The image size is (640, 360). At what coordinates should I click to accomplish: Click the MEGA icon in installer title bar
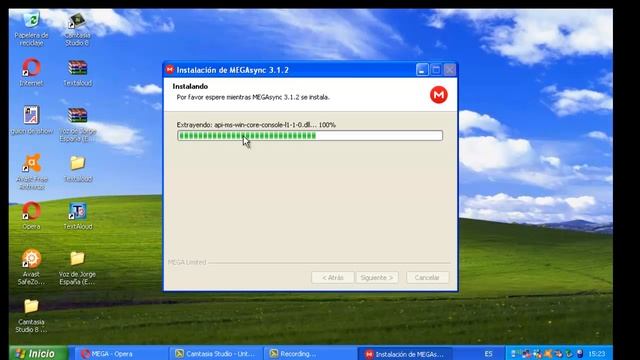coord(170,70)
